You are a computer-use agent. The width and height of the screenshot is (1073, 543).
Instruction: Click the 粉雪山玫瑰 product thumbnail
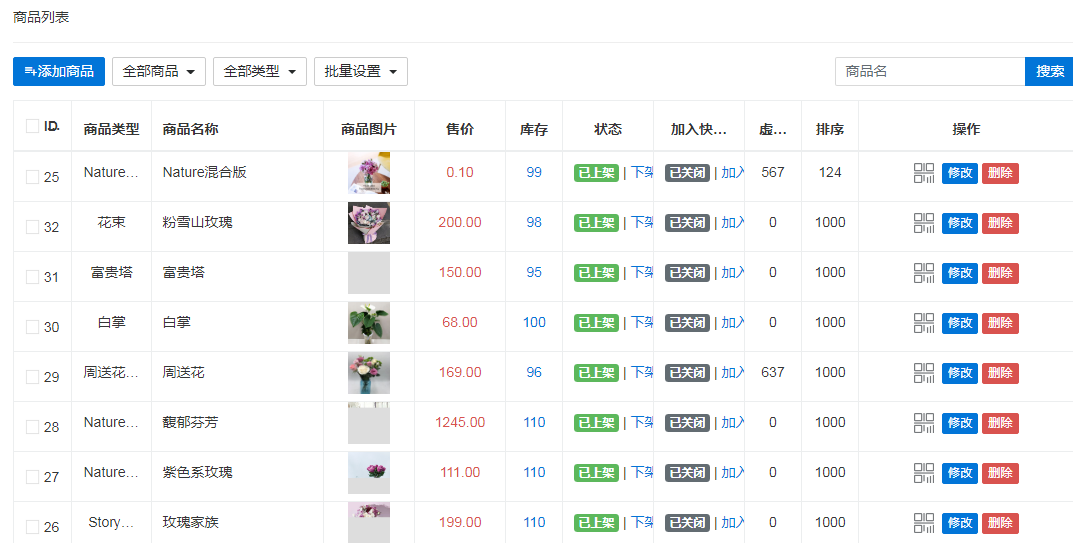pos(369,223)
